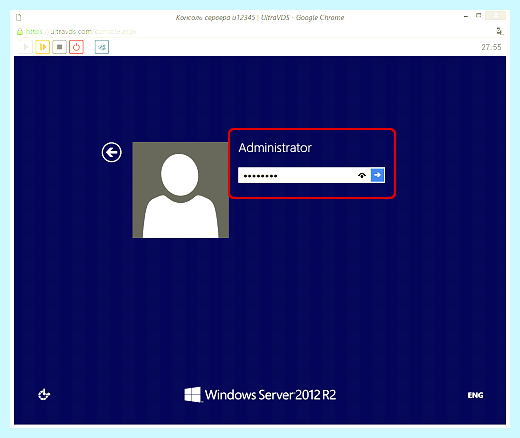
Task: Maximize the Chrome console window
Action: (478, 16)
